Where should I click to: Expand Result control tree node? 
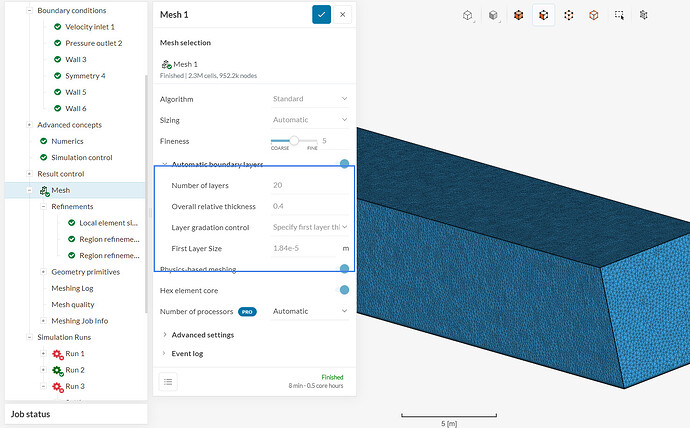[x=29, y=174]
